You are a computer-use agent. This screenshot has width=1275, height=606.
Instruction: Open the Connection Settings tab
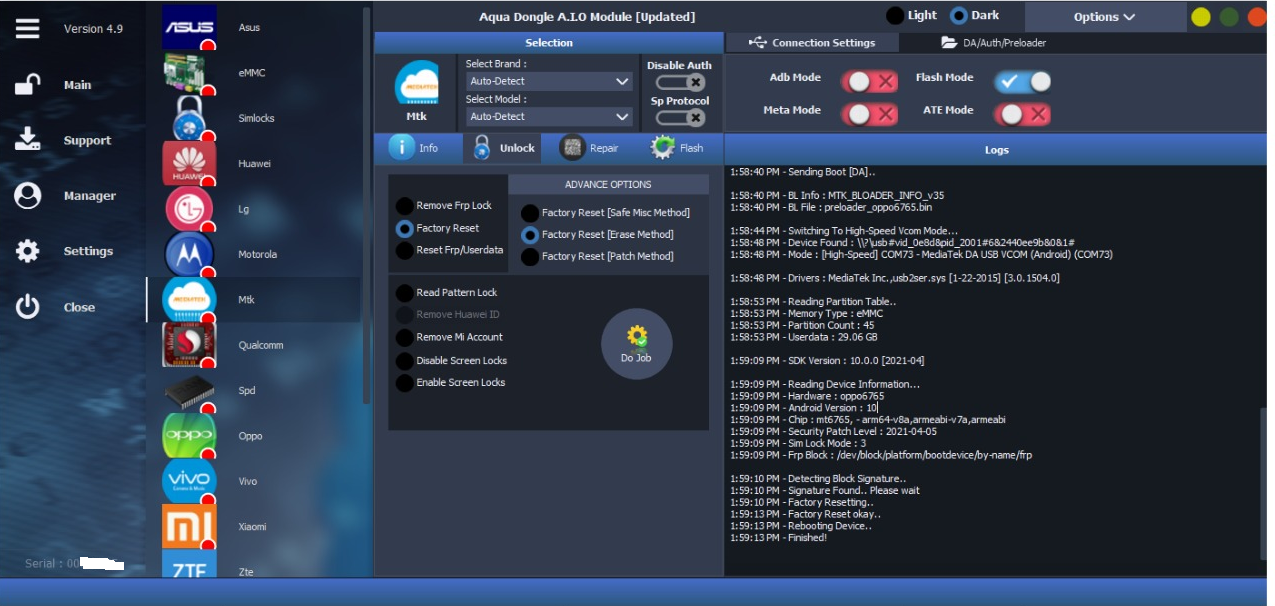point(811,43)
